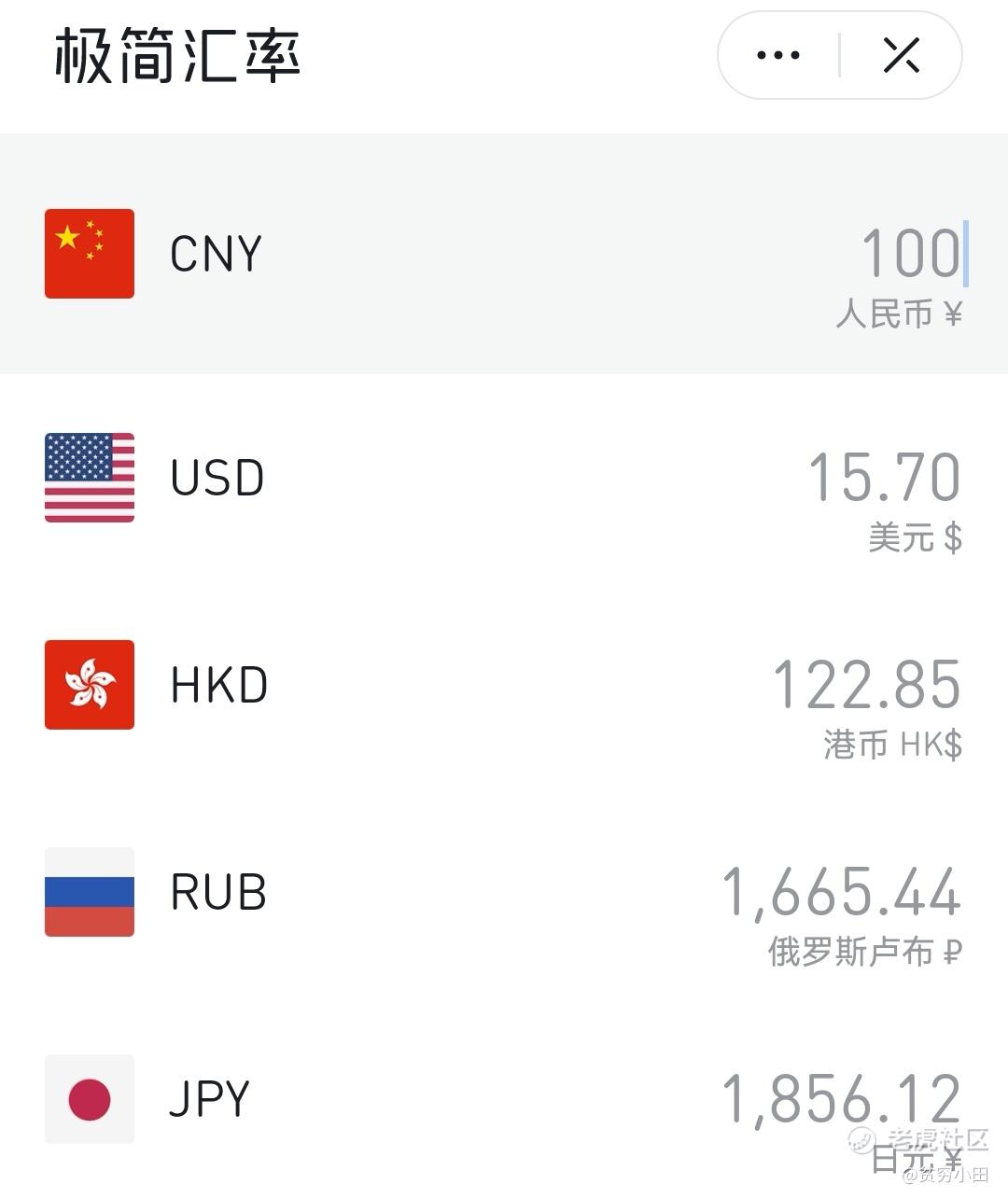Select the RUB currency code label
This screenshot has height=1198, width=1008.
click(218, 892)
